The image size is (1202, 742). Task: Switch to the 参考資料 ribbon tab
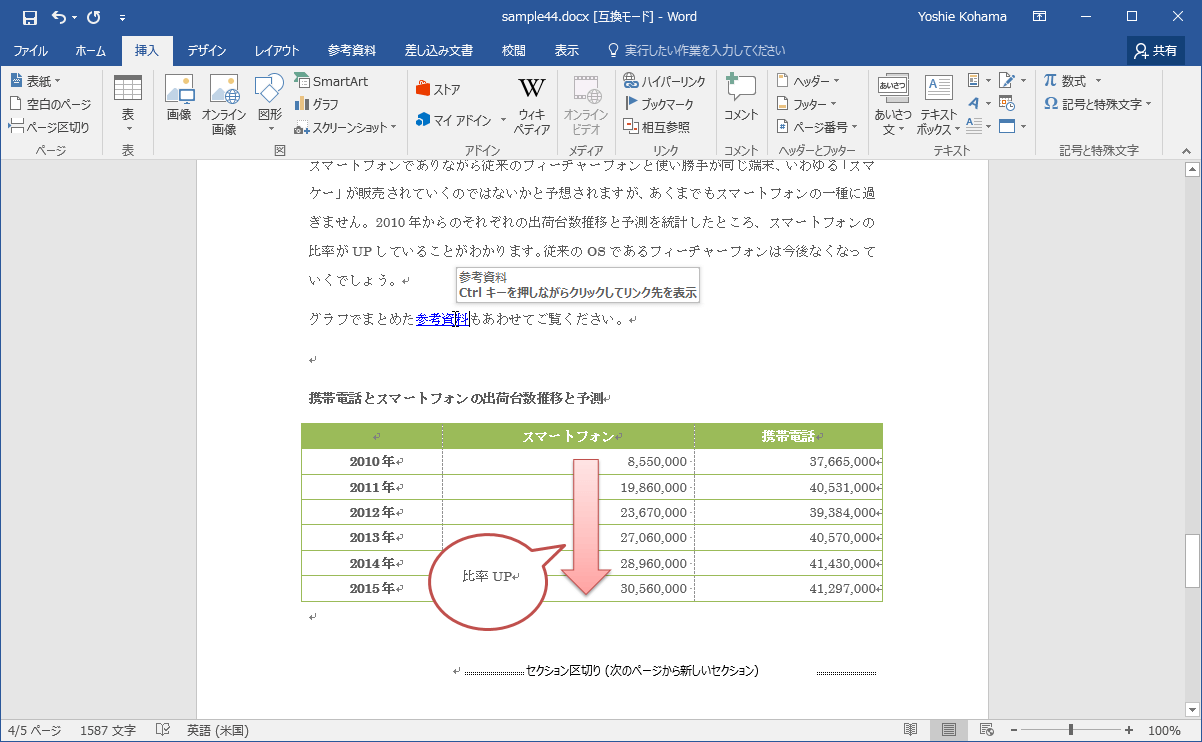pyautogui.click(x=352, y=51)
